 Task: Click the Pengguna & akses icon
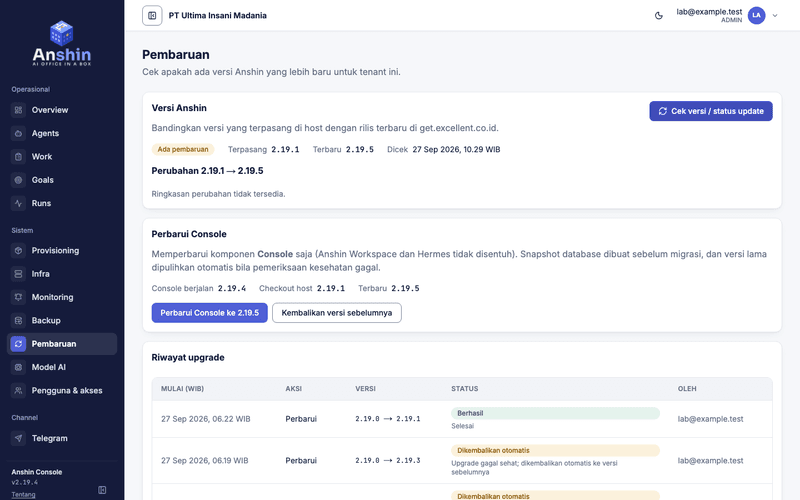click(x=18, y=390)
